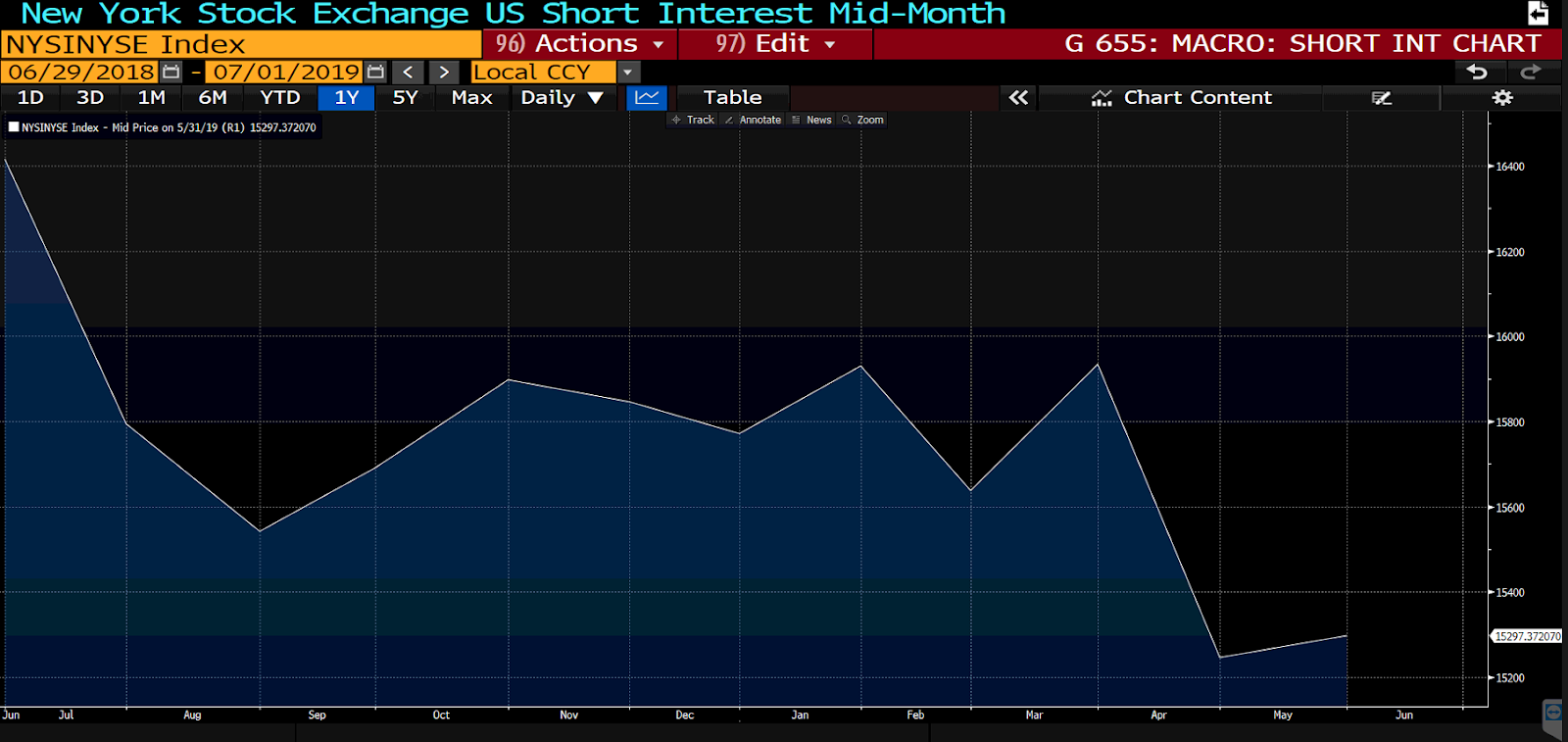Screen dimensions: 1568x742
Task: Open the Chart Content panel
Action: click(x=1181, y=97)
